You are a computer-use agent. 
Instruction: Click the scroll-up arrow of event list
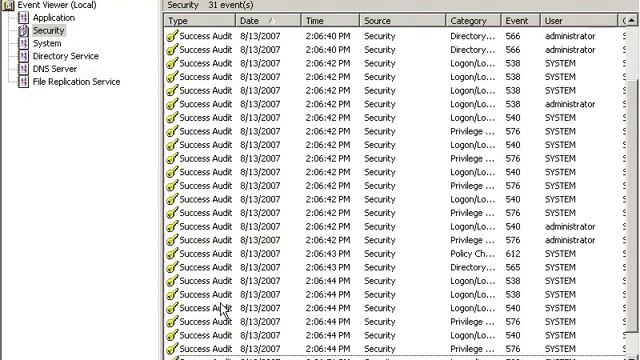pos(631,20)
